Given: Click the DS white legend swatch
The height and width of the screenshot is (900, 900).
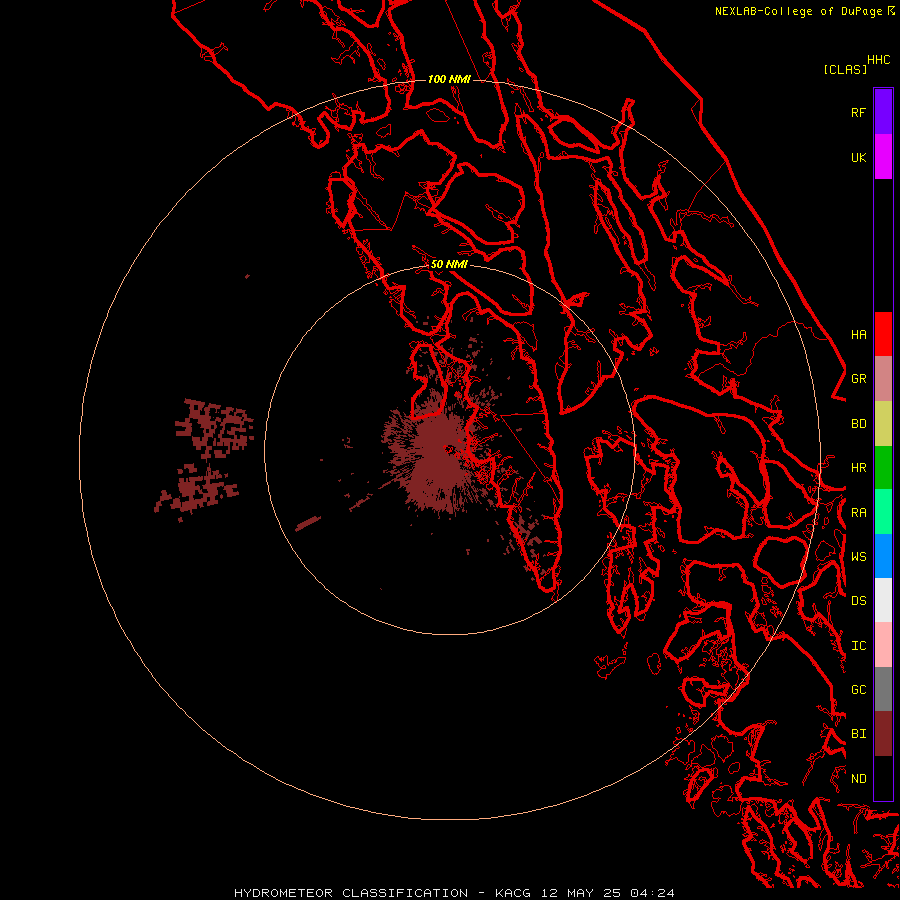Looking at the screenshot, I should point(883,600).
